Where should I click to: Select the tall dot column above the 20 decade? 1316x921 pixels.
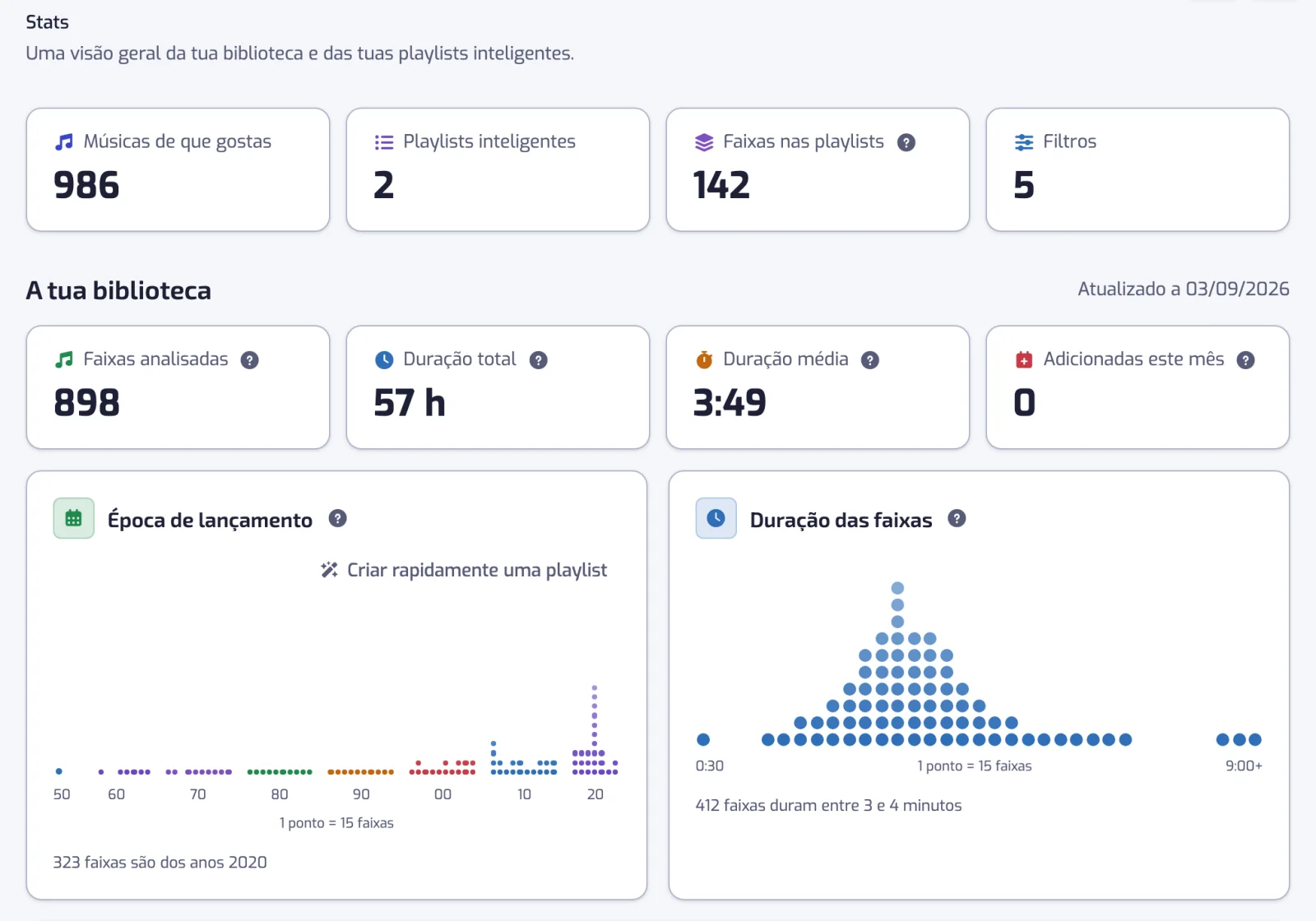click(x=595, y=730)
